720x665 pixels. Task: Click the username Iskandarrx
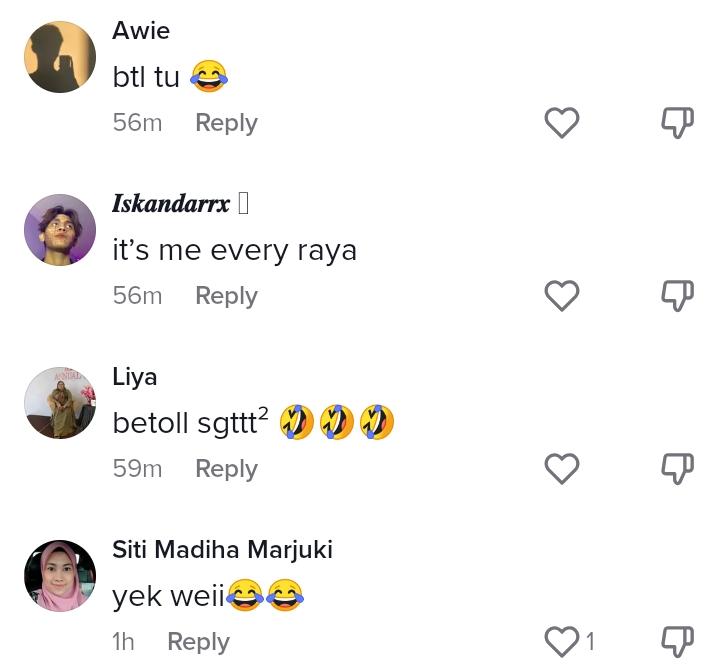171,204
